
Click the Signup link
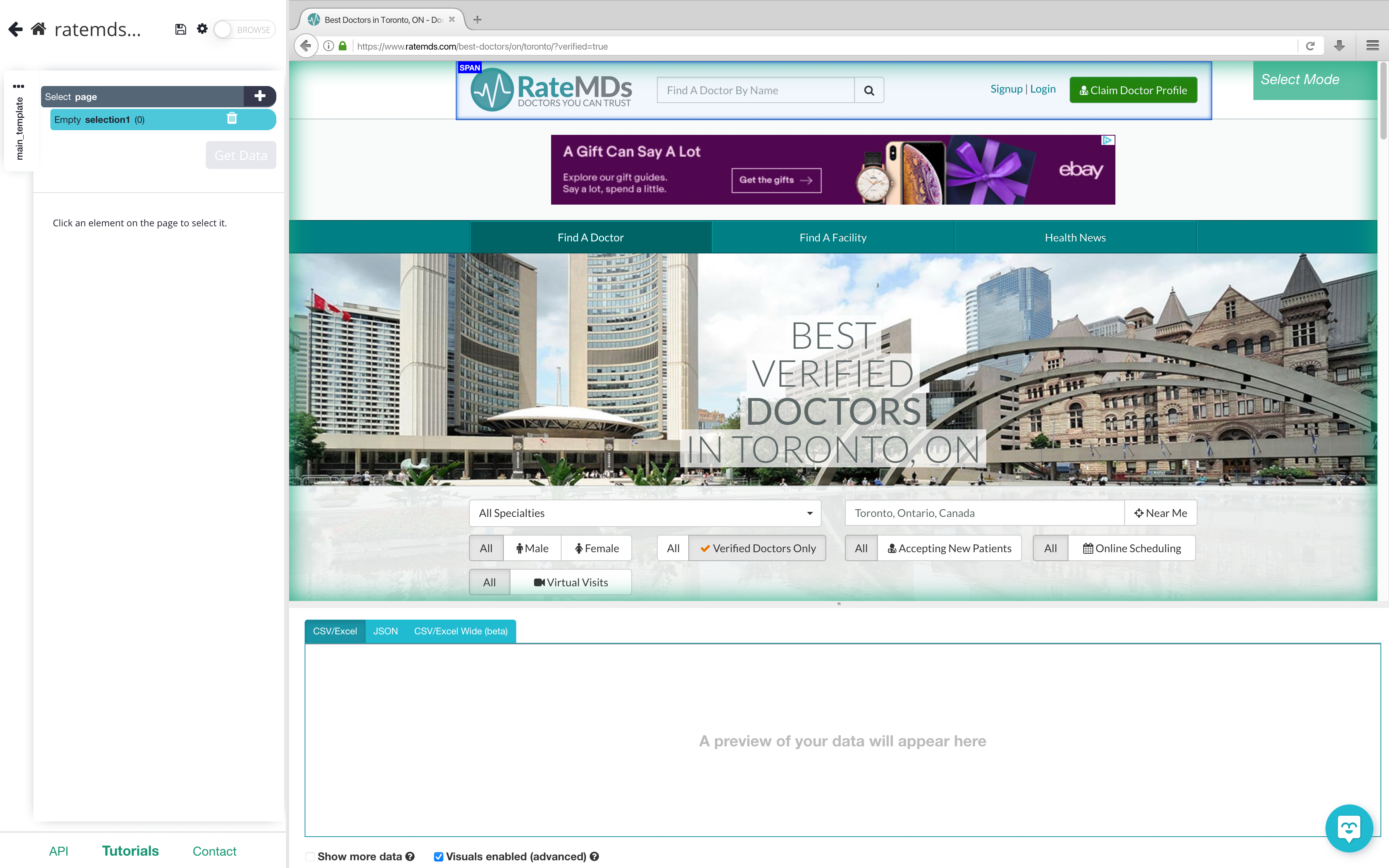point(1006,89)
